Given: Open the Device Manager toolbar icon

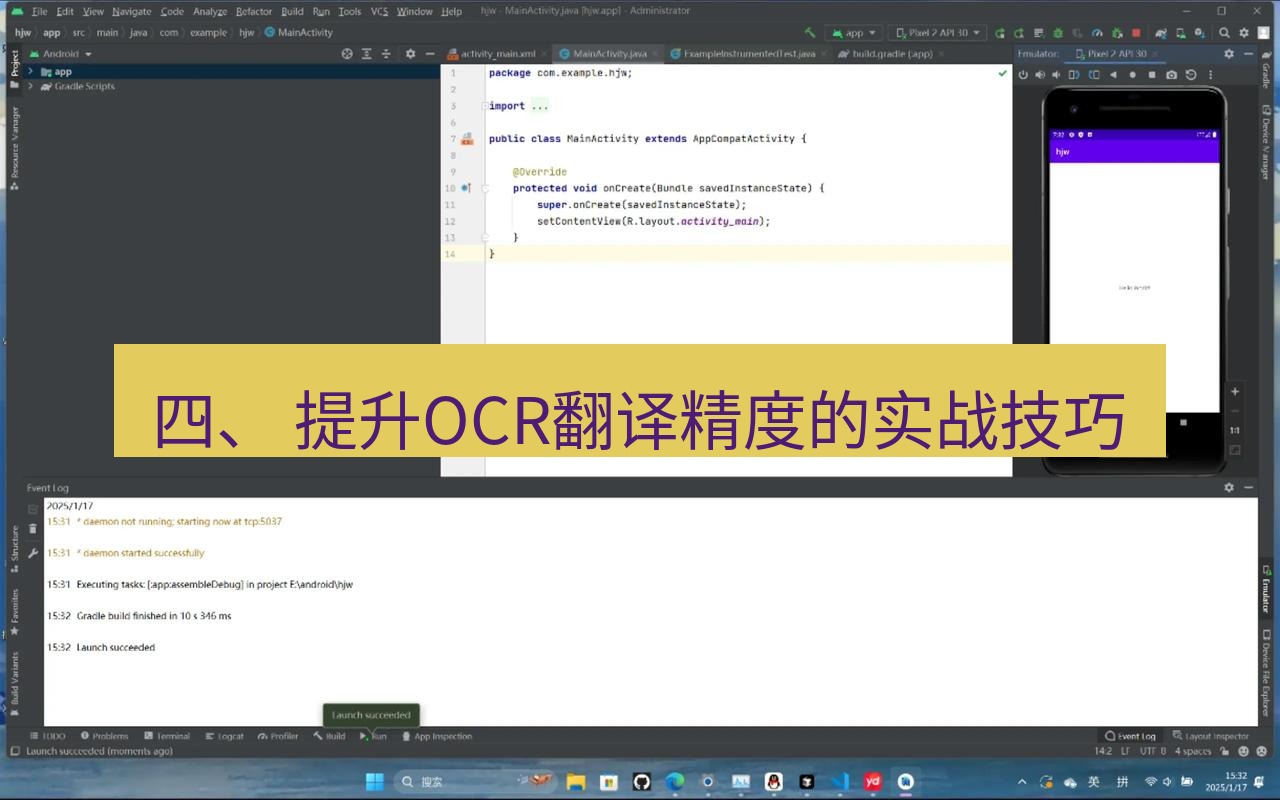Looking at the screenshot, I should [1181, 33].
